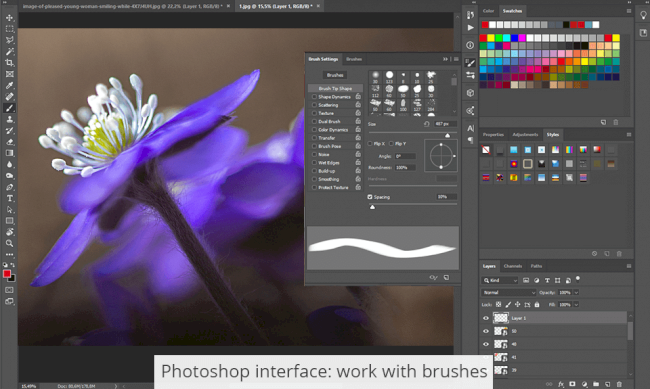Lock all with padlock icon
Screen dimensions: 650x389
pyautogui.click(x=537, y=304)
